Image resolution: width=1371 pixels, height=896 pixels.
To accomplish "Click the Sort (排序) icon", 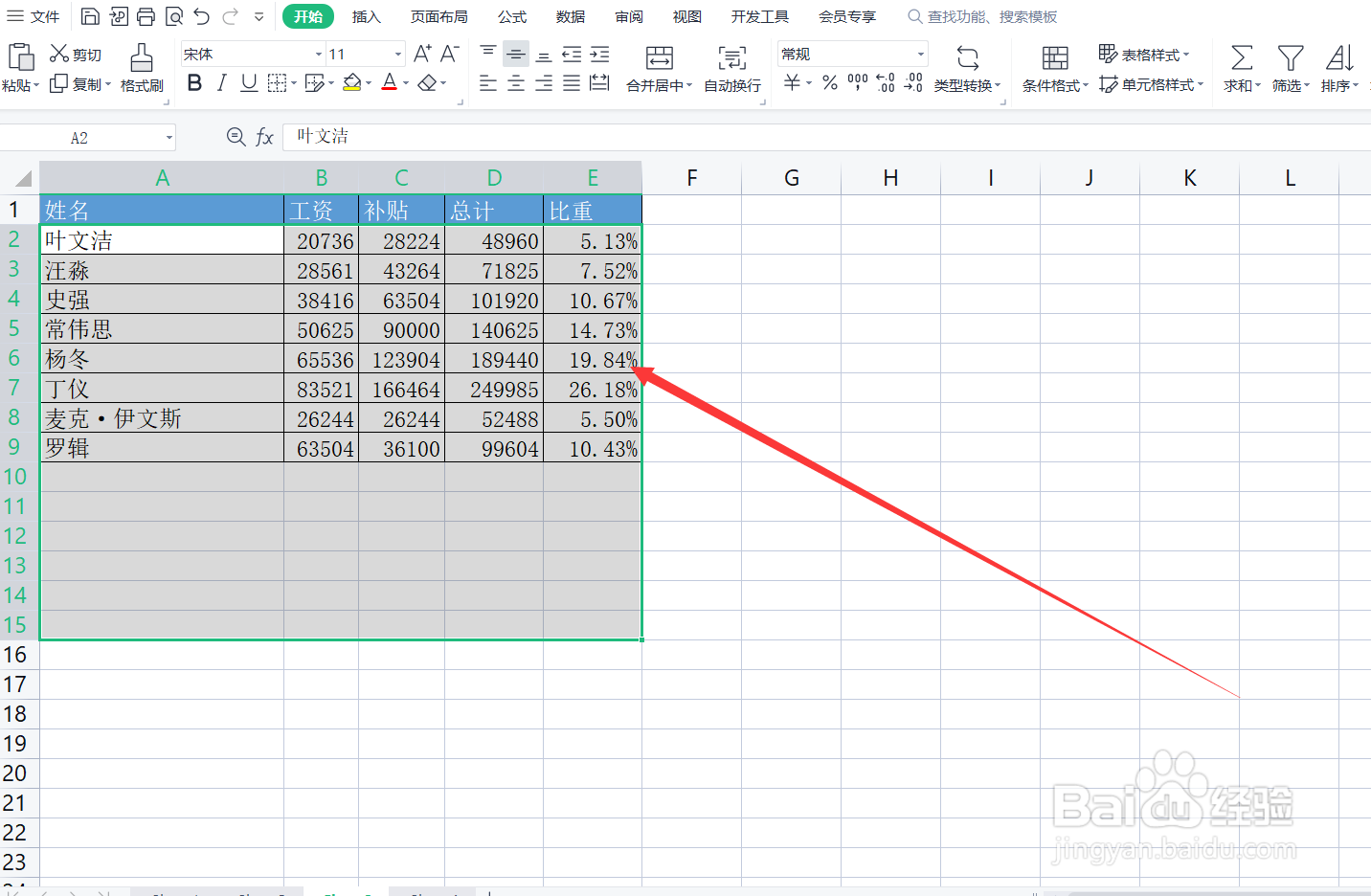I will [1339, 57].
